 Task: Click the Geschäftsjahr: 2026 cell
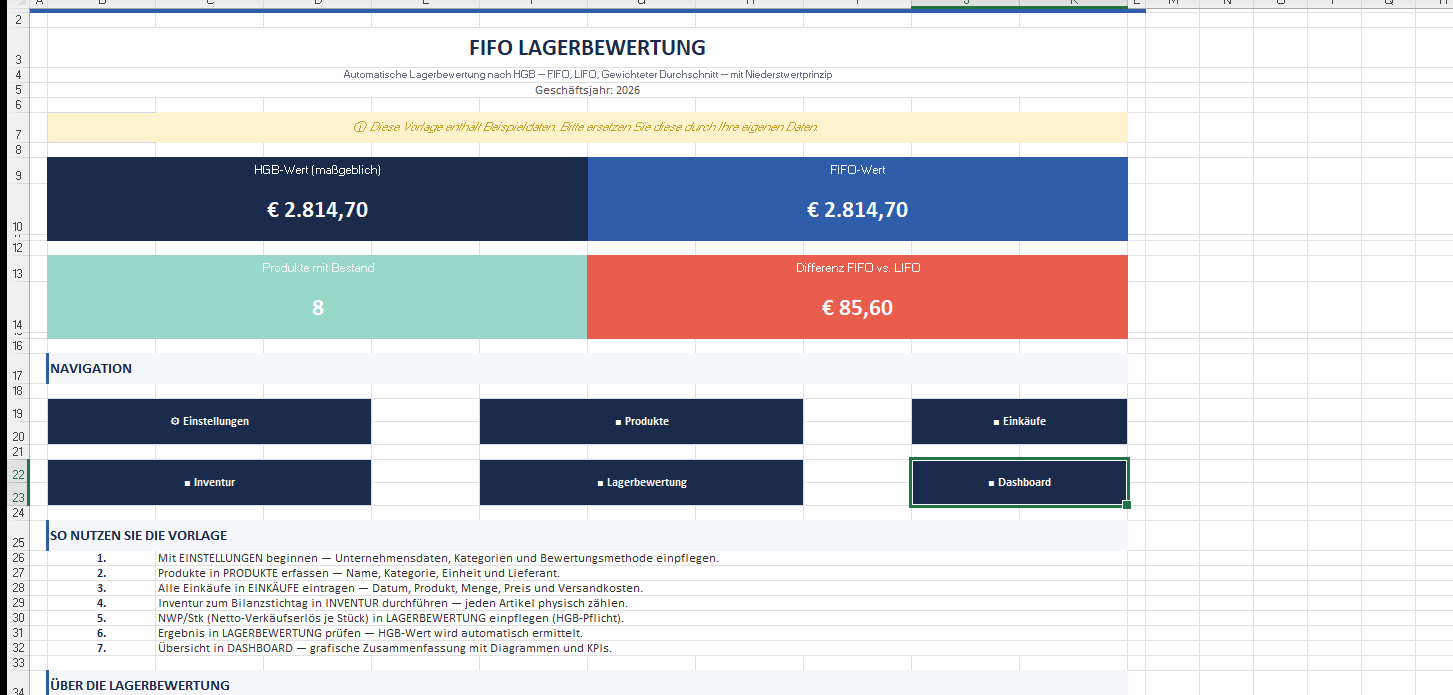(x=587, y=90)
